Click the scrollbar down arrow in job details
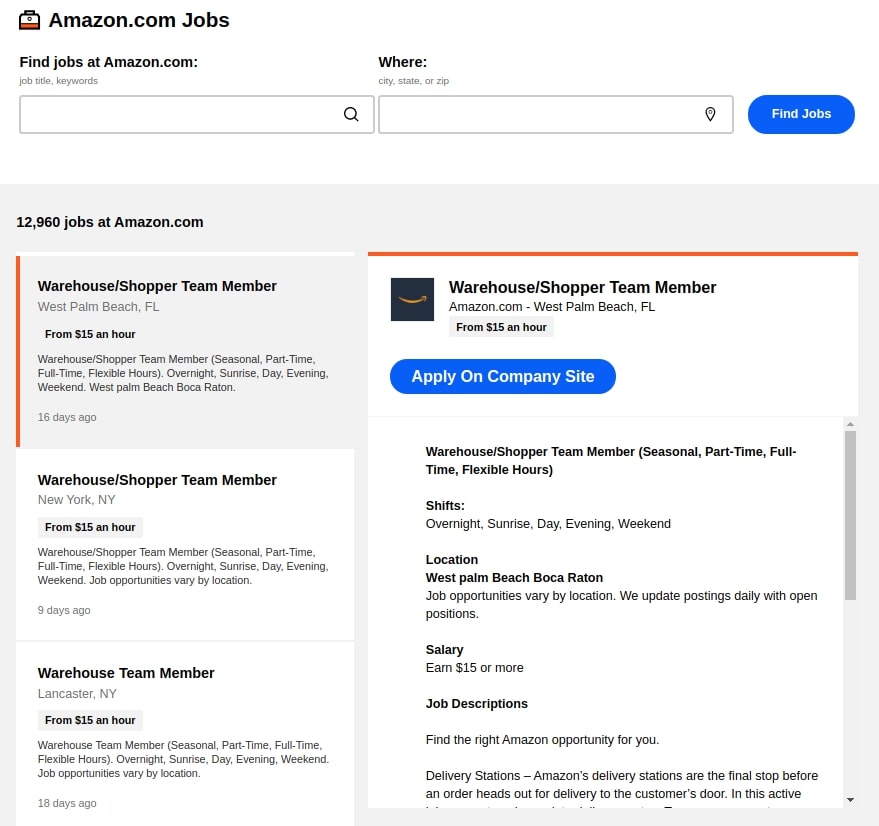The width and height of the screenshot is (879, 826). pyautogui.click(x=850, y=800)
